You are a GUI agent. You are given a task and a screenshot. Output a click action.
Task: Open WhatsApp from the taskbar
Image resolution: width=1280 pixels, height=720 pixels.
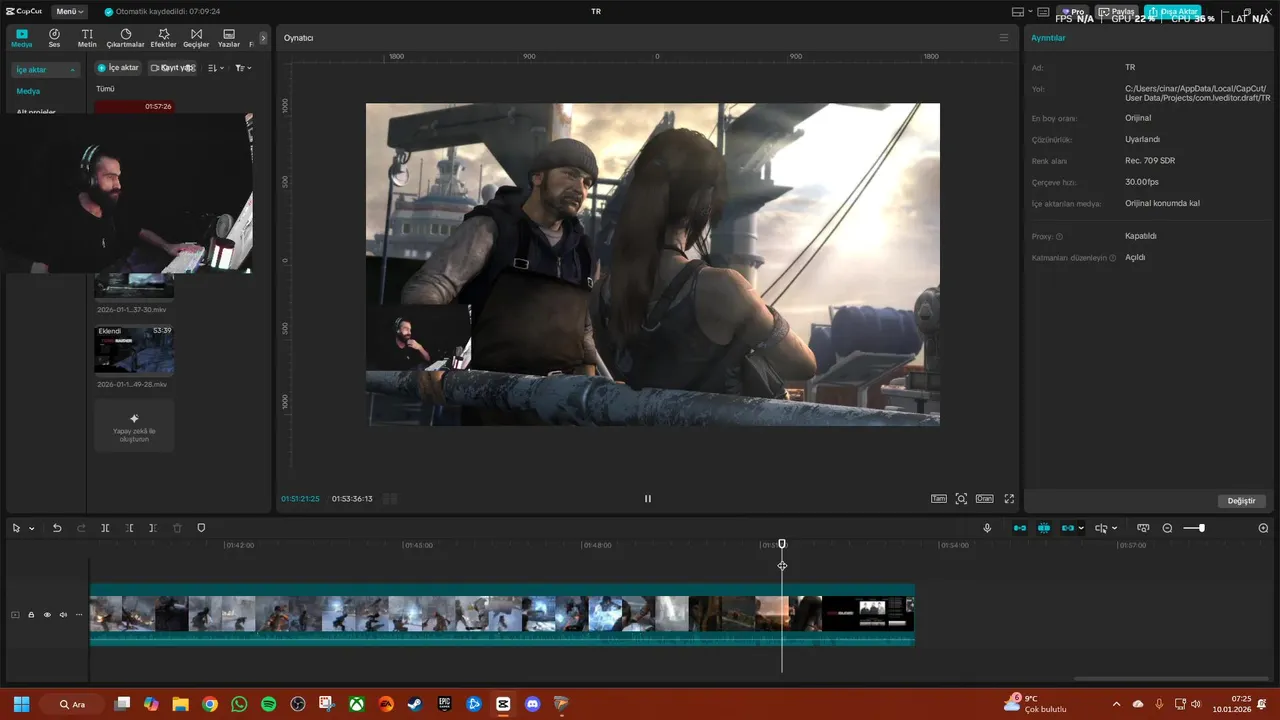click(x=239, y=704)
